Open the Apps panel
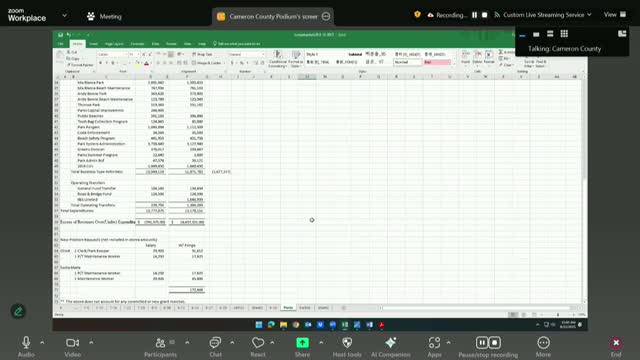The width and height of the screenshot is (640, 360). [434, 347]
